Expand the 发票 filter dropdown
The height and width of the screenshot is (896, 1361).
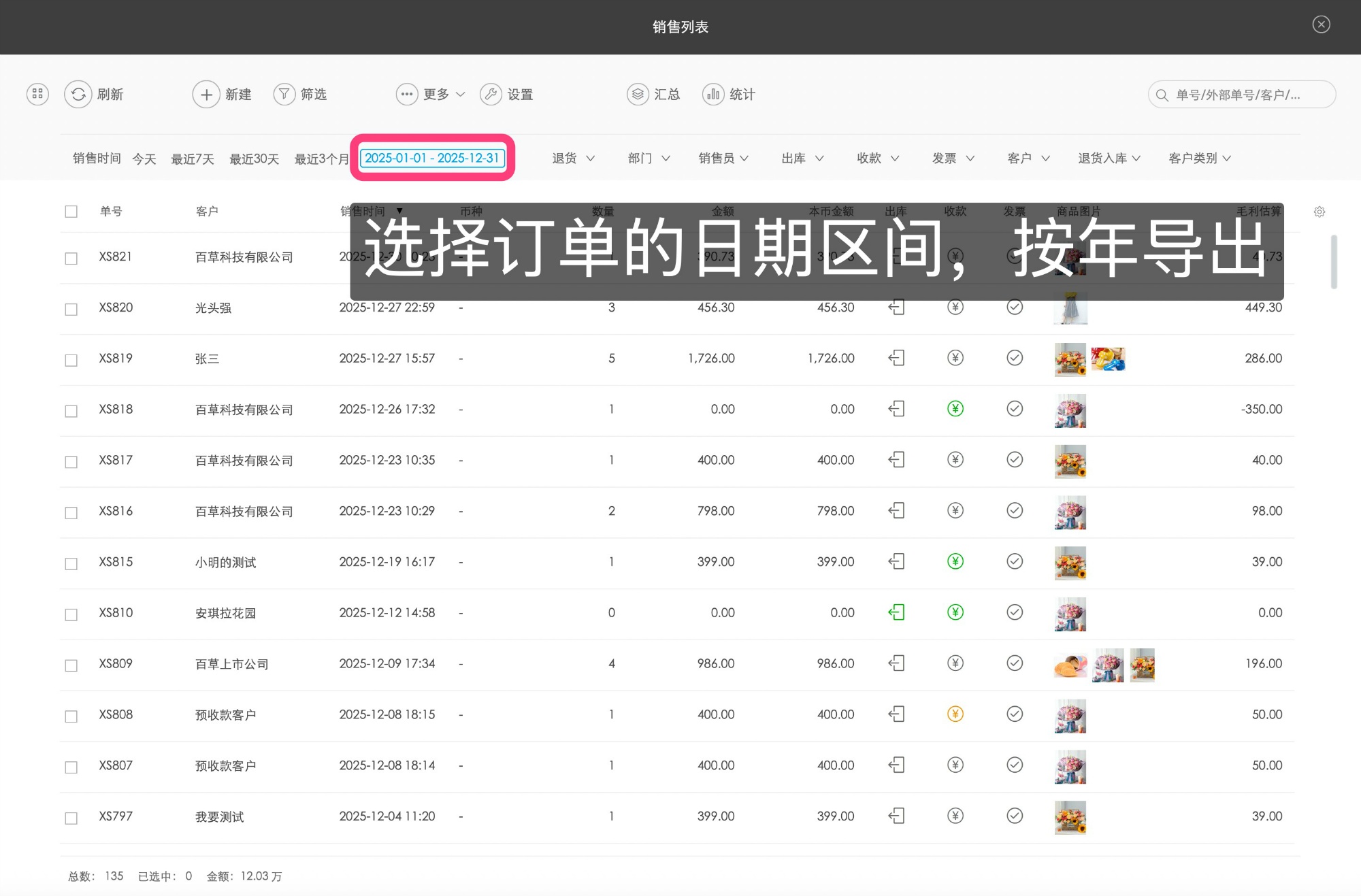(953, 159)
